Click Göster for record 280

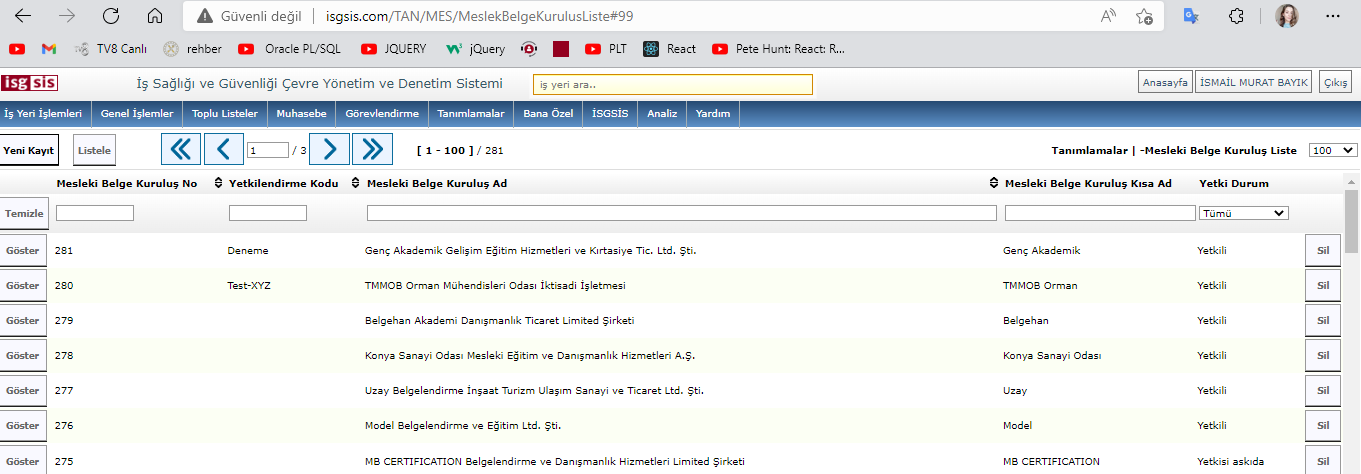(x=23, y=286)
